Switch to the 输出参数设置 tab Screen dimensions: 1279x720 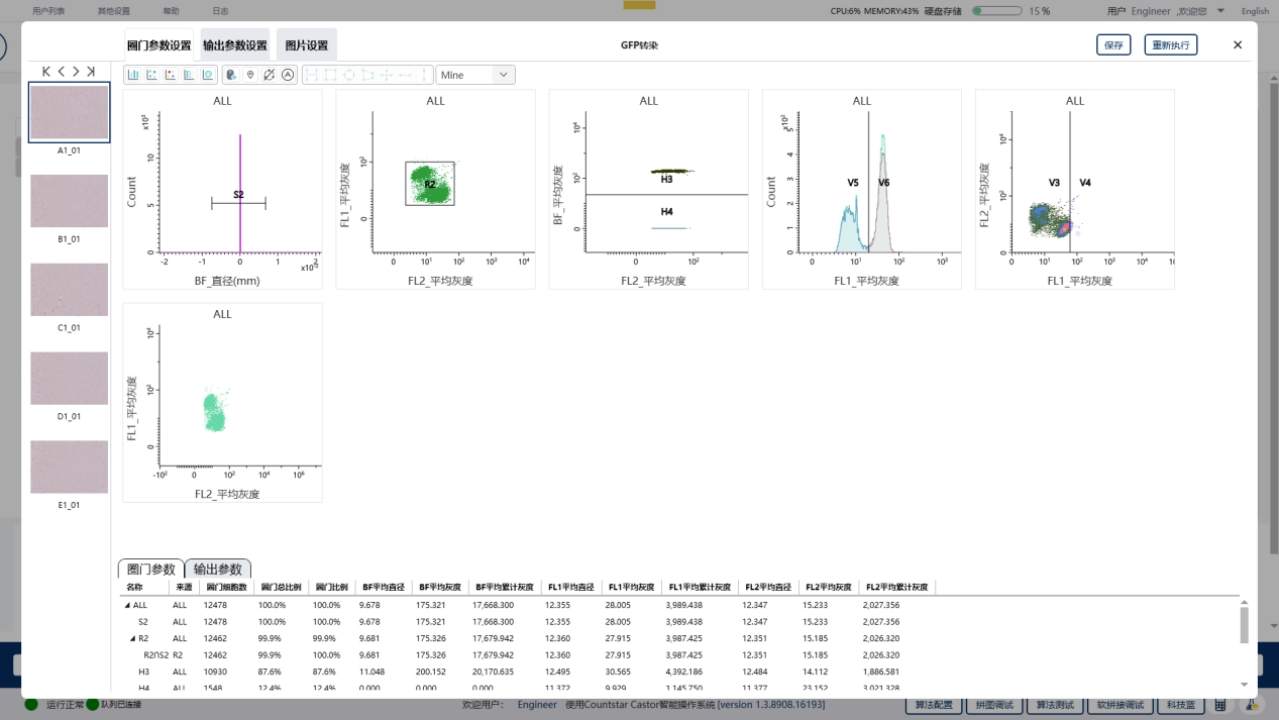pyautogui.click(x=235, y=45)
